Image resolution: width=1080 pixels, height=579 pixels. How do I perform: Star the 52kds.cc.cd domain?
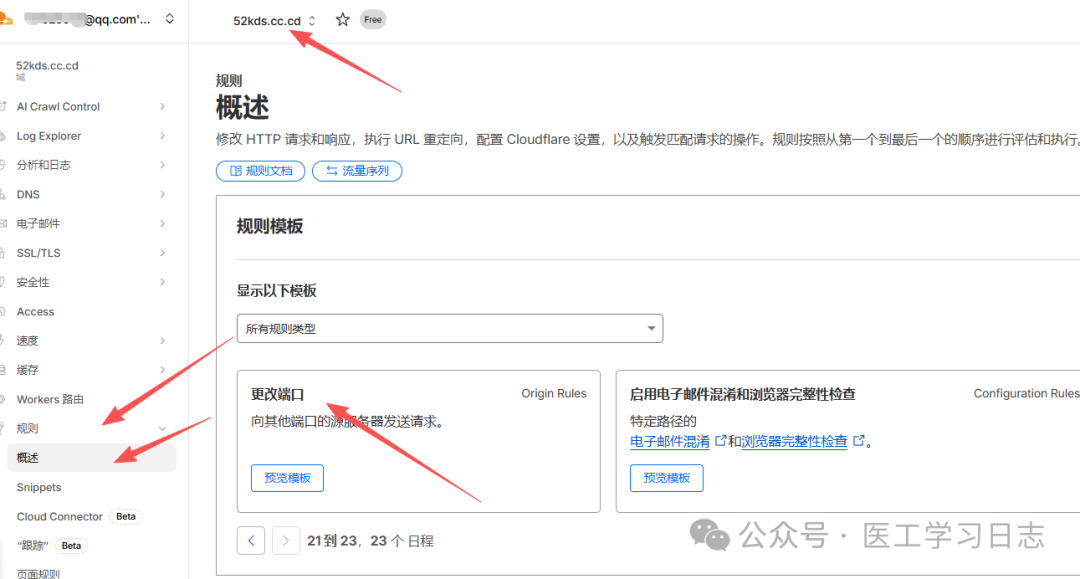343,20
